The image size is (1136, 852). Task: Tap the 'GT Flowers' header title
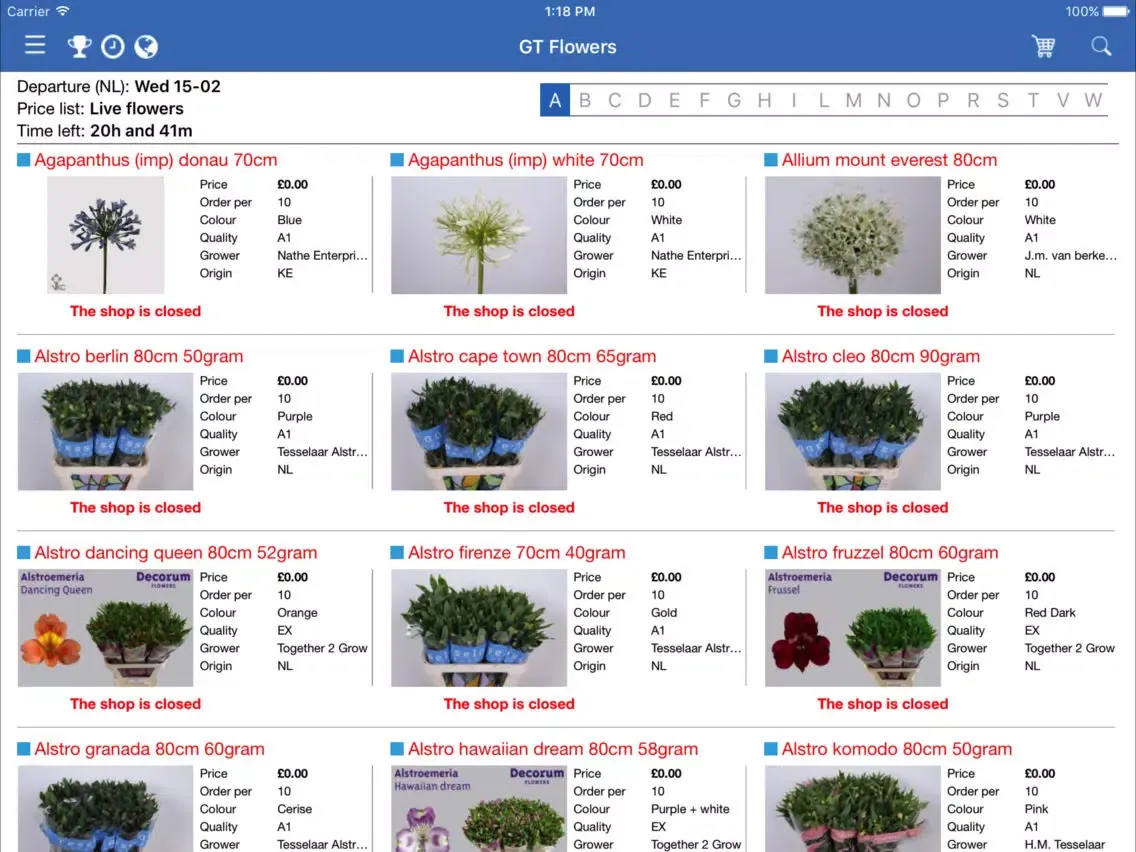click(x=568, y=47)
